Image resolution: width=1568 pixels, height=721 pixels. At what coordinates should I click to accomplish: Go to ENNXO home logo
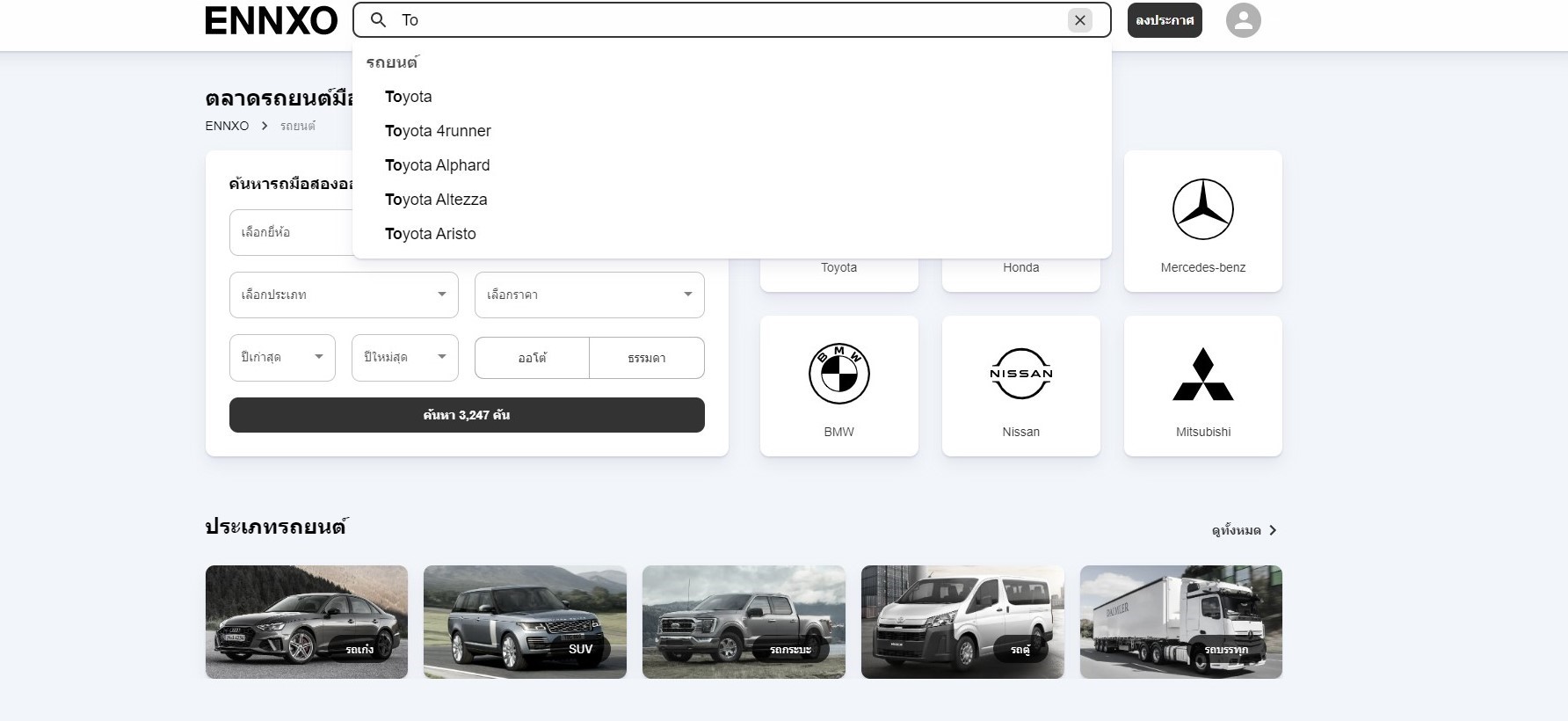(271, 20)
